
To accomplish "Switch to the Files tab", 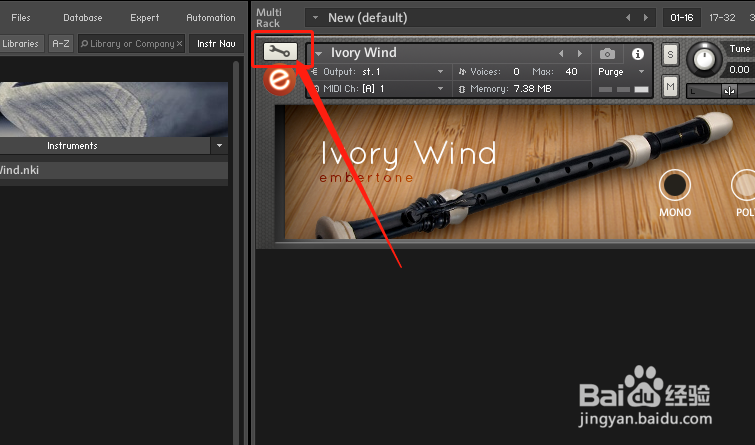I will pyautogui.click(x=21, y=18).
